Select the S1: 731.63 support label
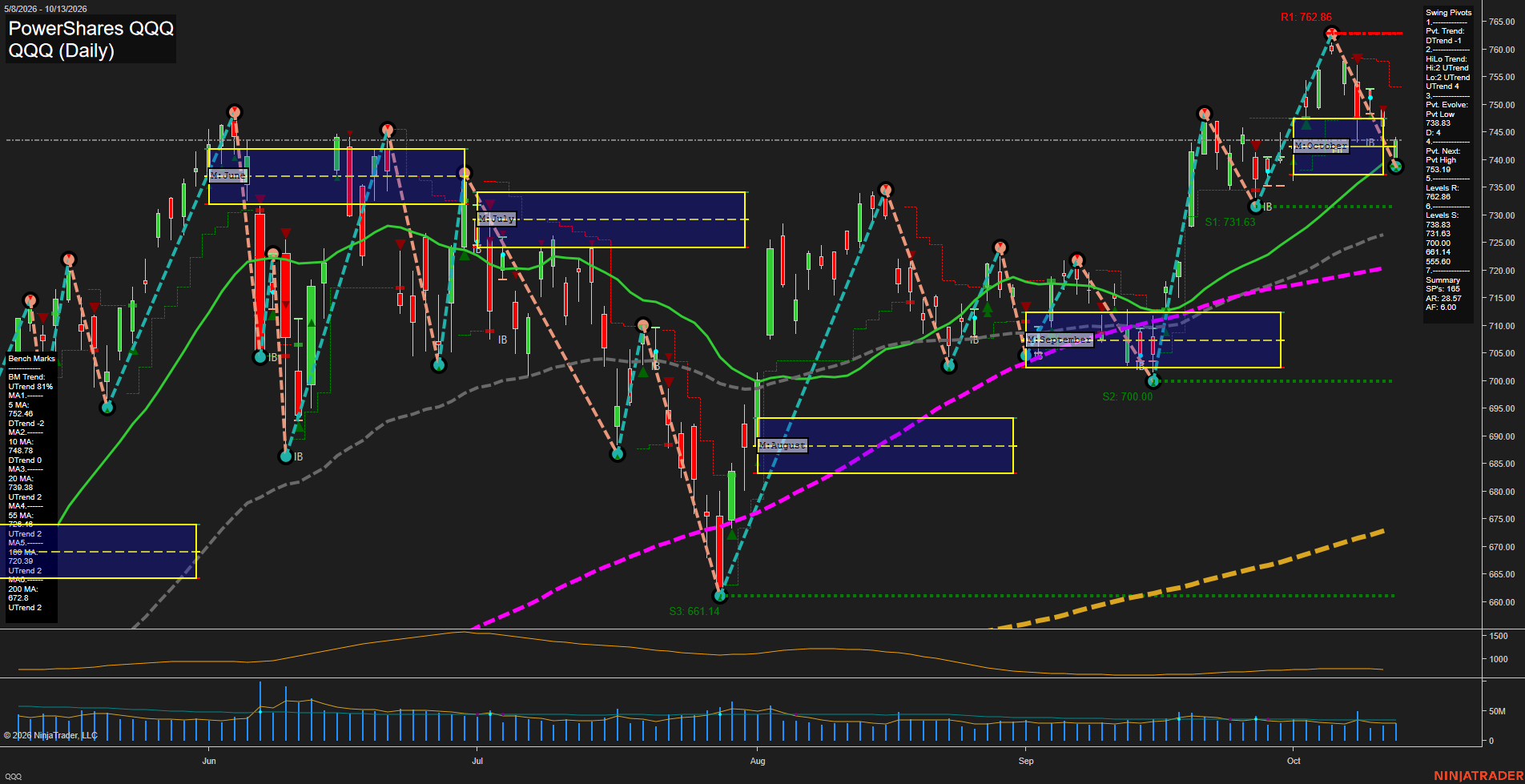 1230,222
